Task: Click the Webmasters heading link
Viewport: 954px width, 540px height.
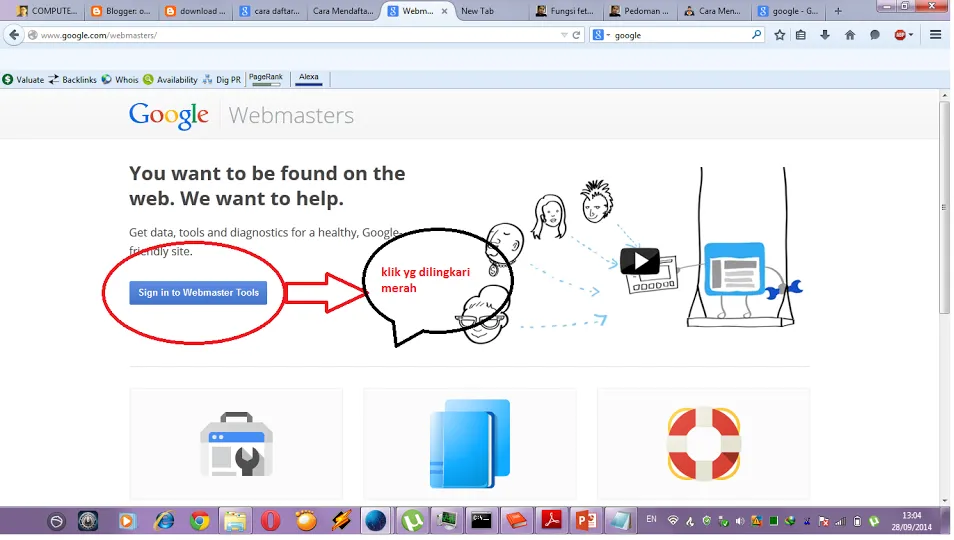Action: tap(291, 116)
